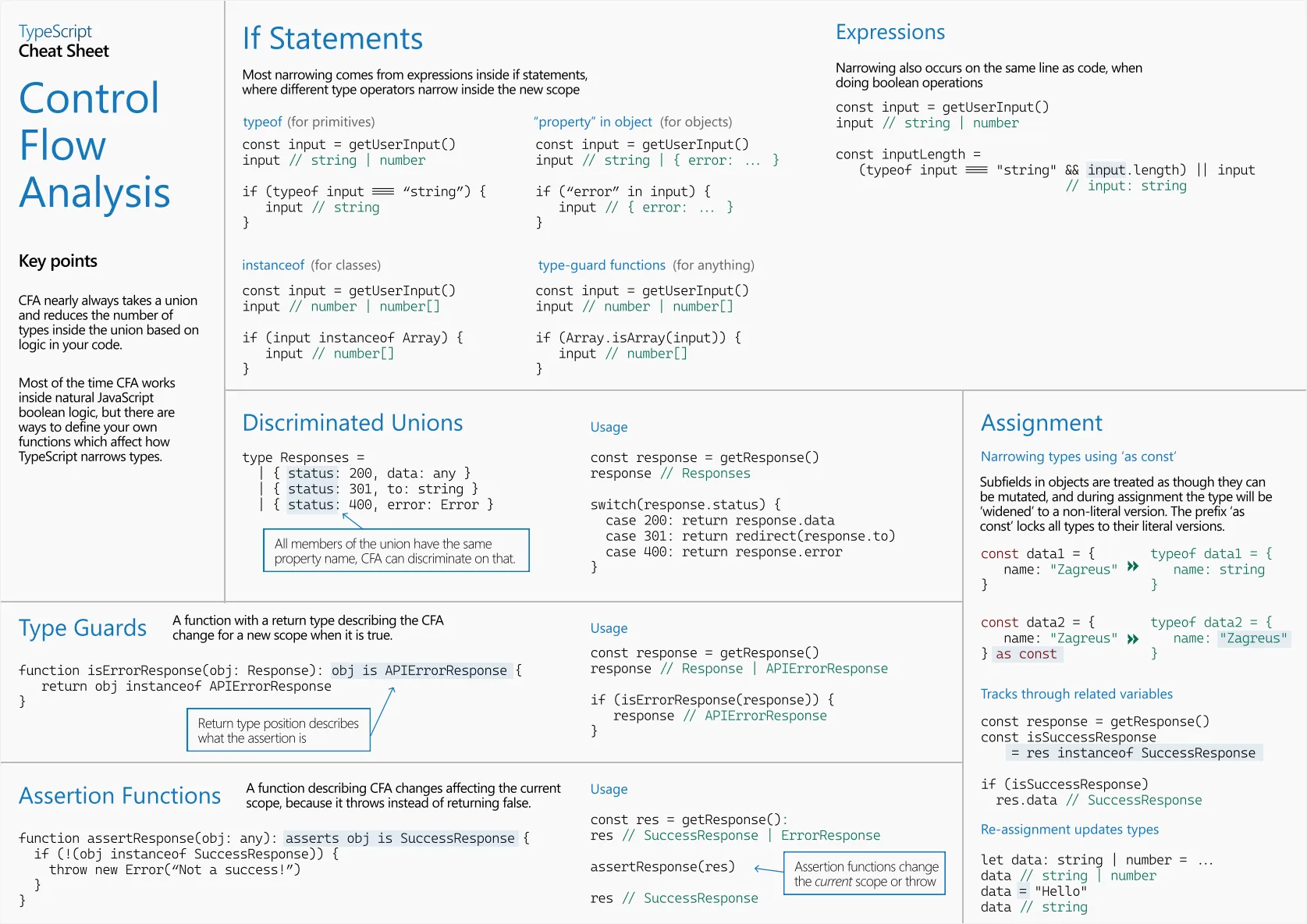The image size is (1307, 924).
Task: Click the double-arrow icon beside data2 "Zagreus"
Action: coord(1133,638)
